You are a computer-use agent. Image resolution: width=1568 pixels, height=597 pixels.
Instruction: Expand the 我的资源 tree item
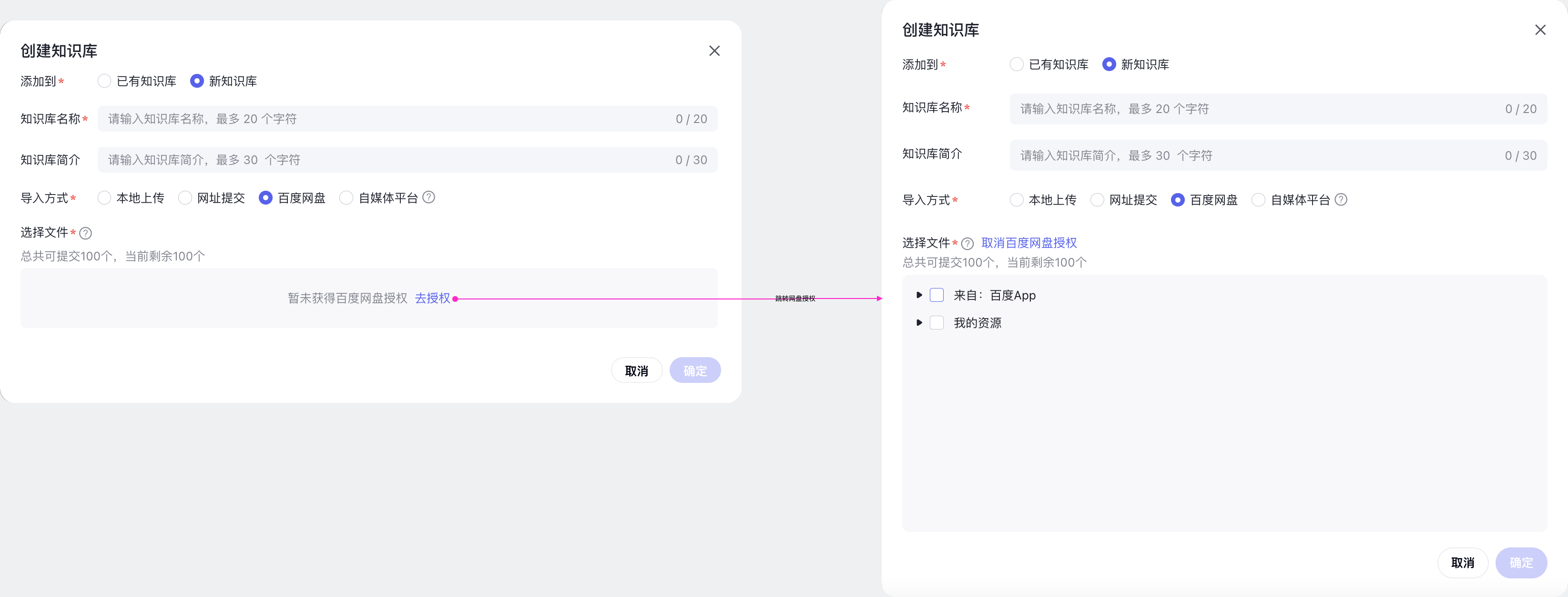920,323
